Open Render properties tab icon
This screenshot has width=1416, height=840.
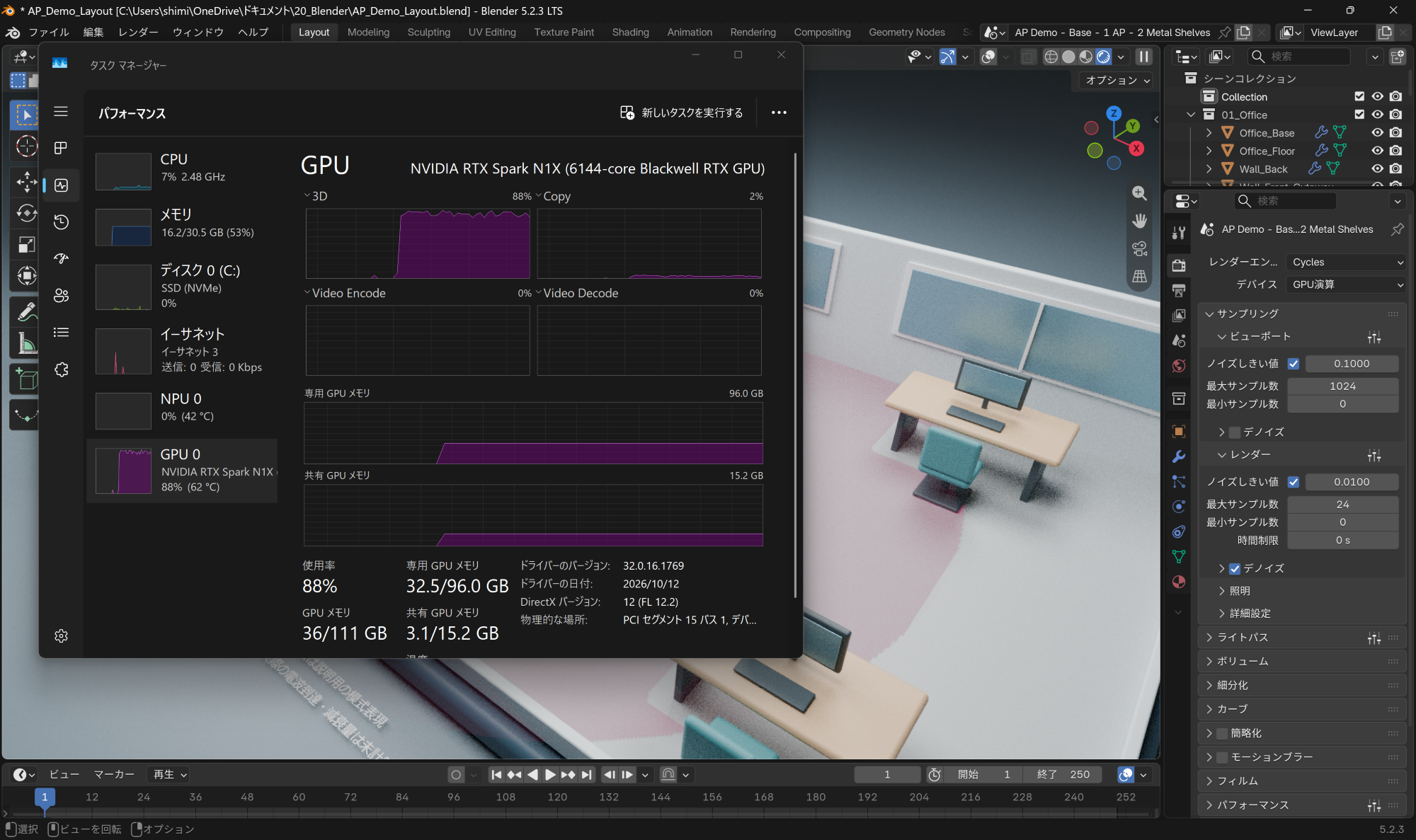(1179, 265)
